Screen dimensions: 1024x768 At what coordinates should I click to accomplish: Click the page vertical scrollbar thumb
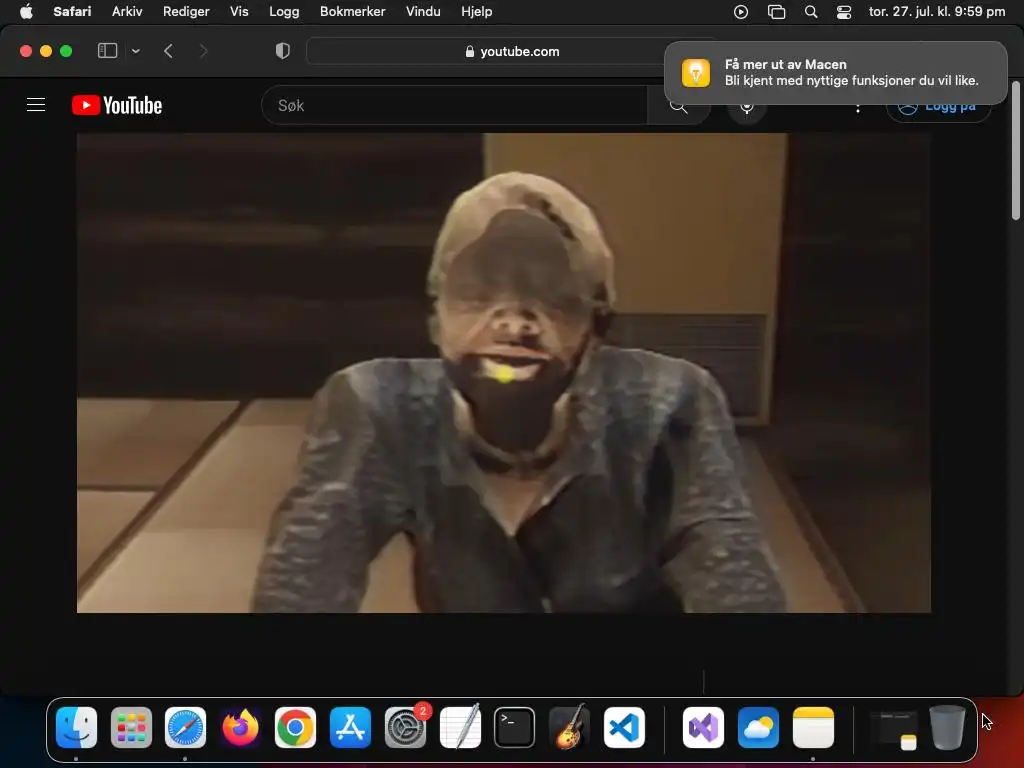point(1016,150)
